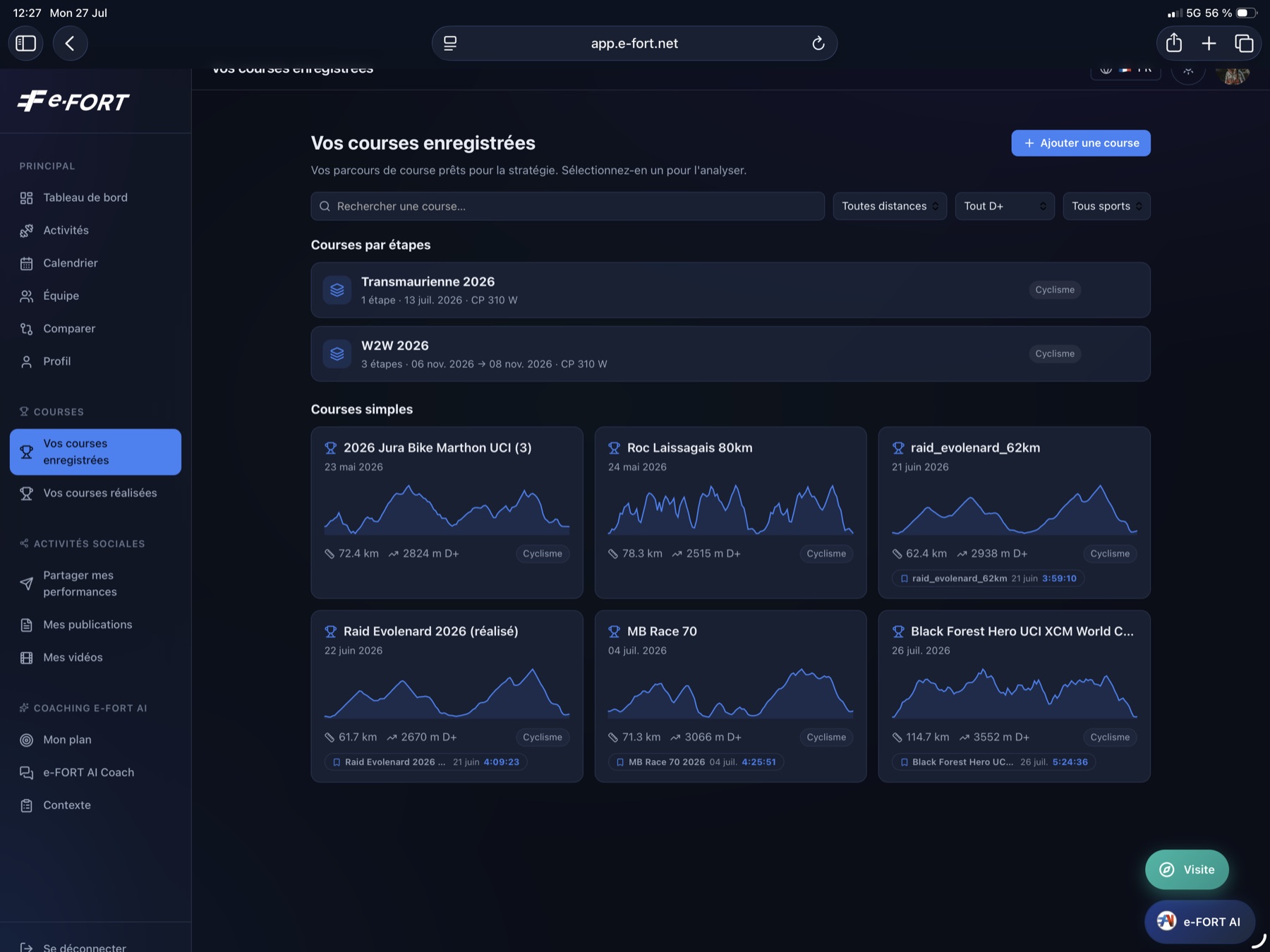Open the language selector FR
The width and height of the screenshot is (1270, 952).
pyautogui.click(x=1125, y=71)
